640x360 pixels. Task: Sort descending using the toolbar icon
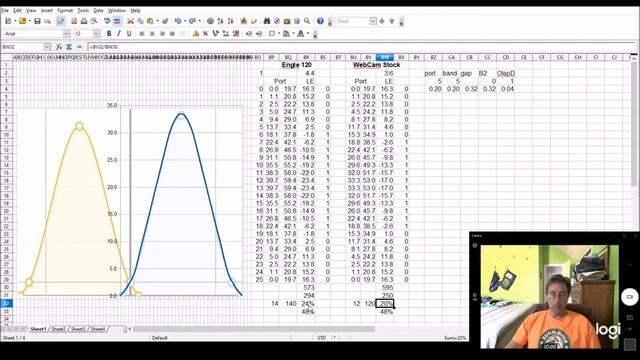[231, 21]
